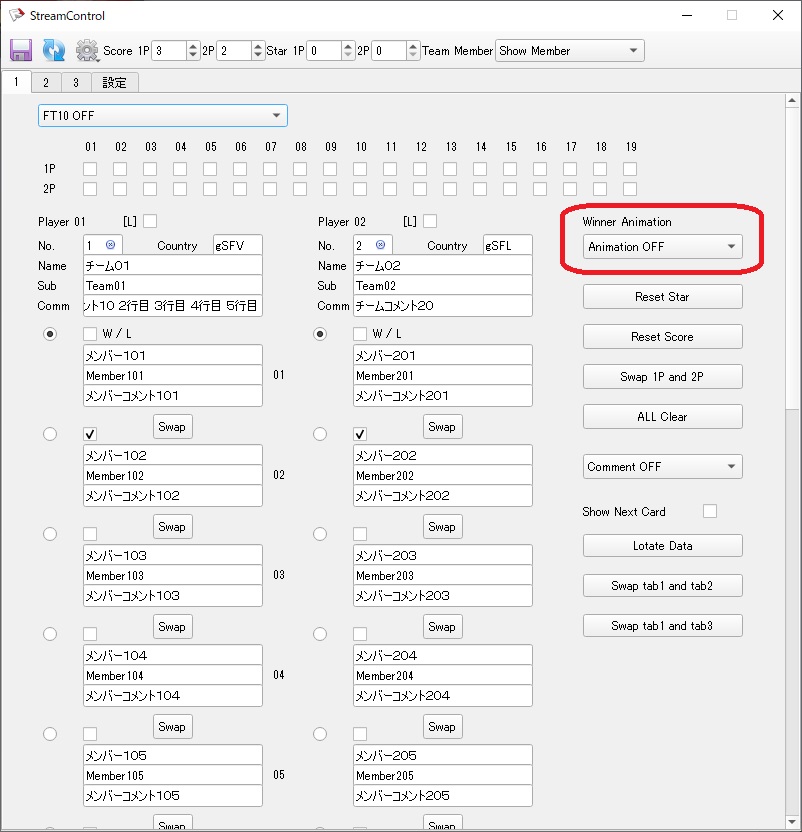Click Swap button below メンバーコメント102

pos(173,527)
